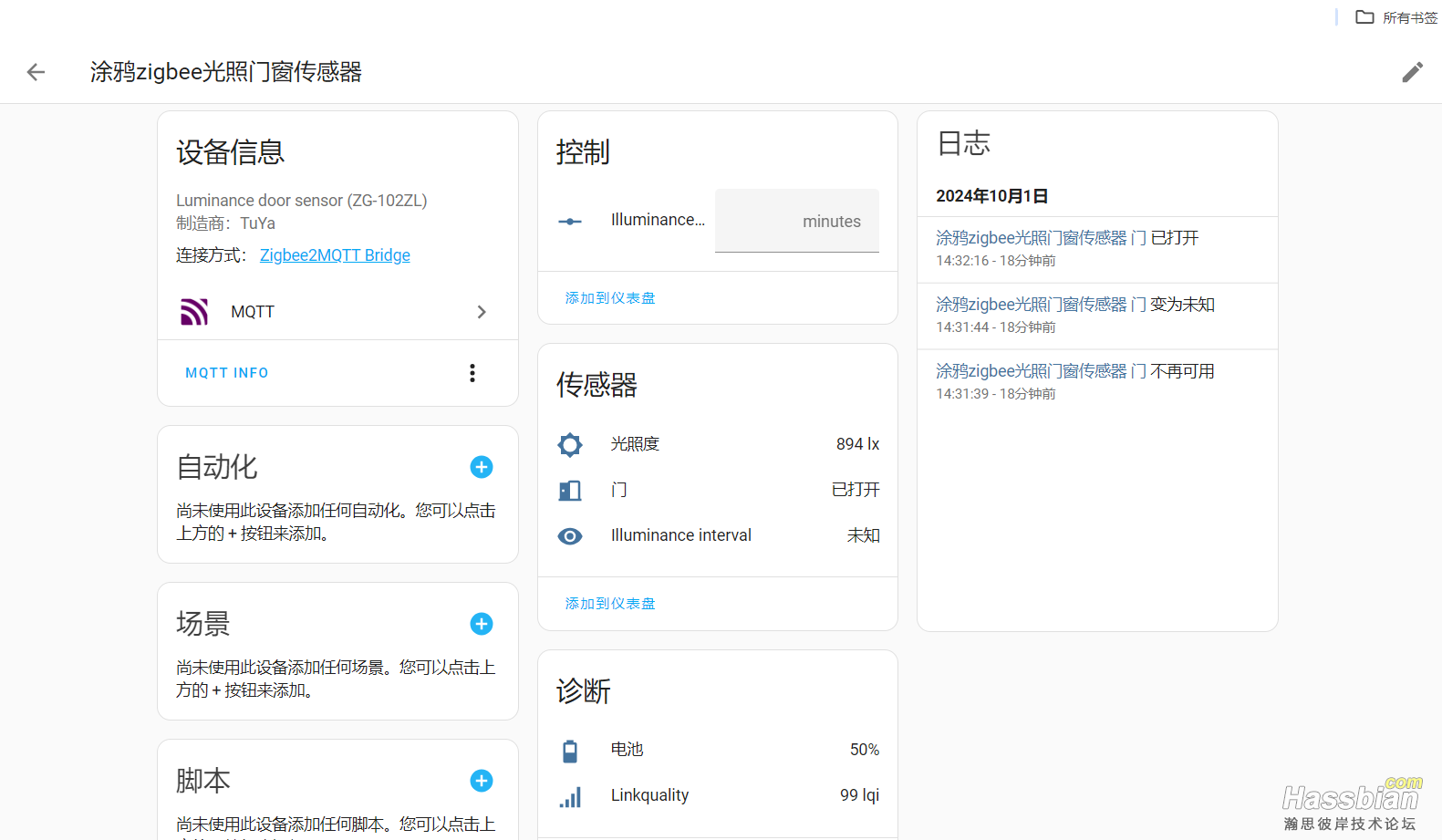The image size is (1442, 840).
Task: Open log entry 门 不再可用 at 14:31:39
Action: click(1097, 382)
